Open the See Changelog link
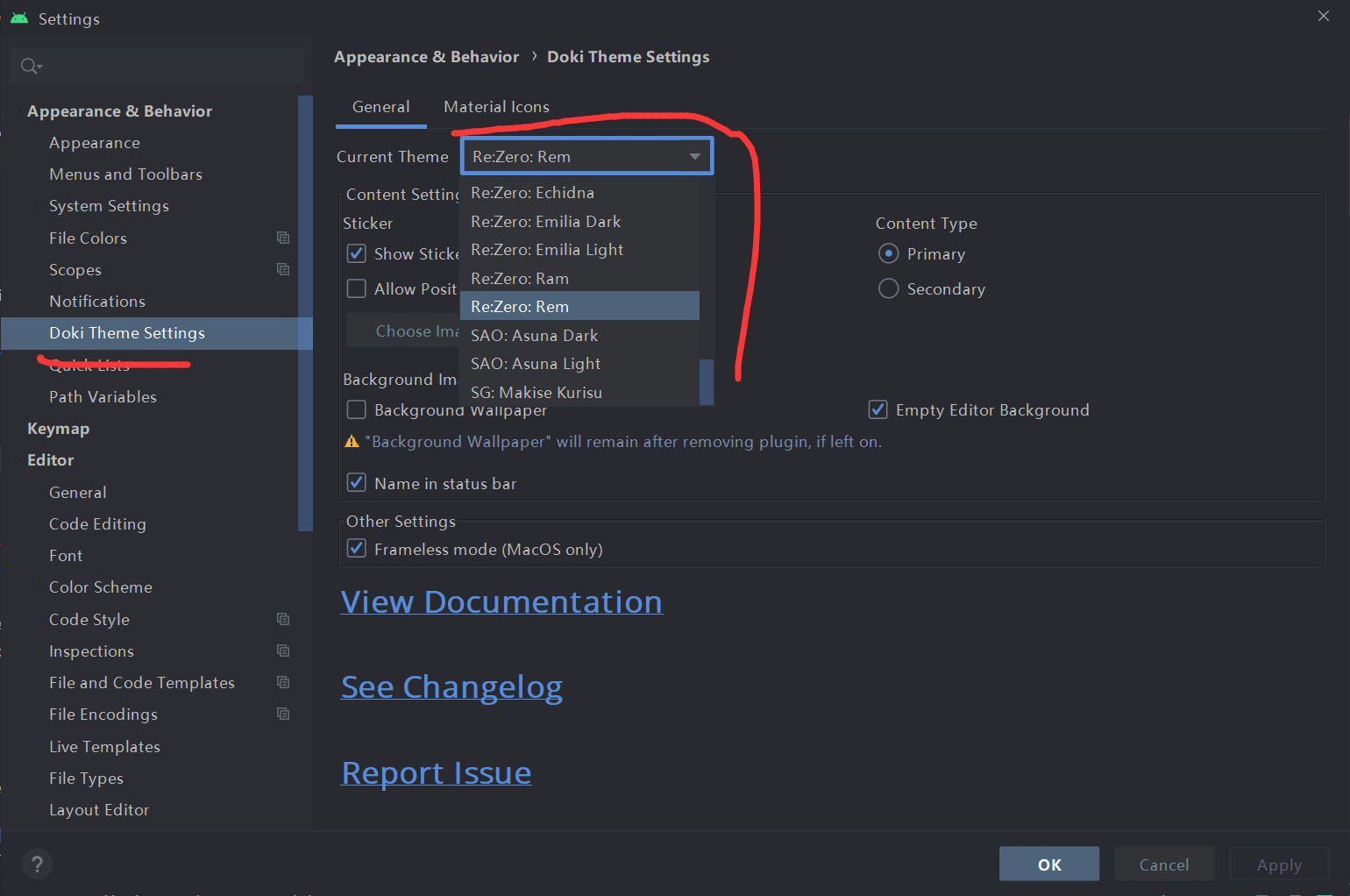 click(x=451, y=687)
